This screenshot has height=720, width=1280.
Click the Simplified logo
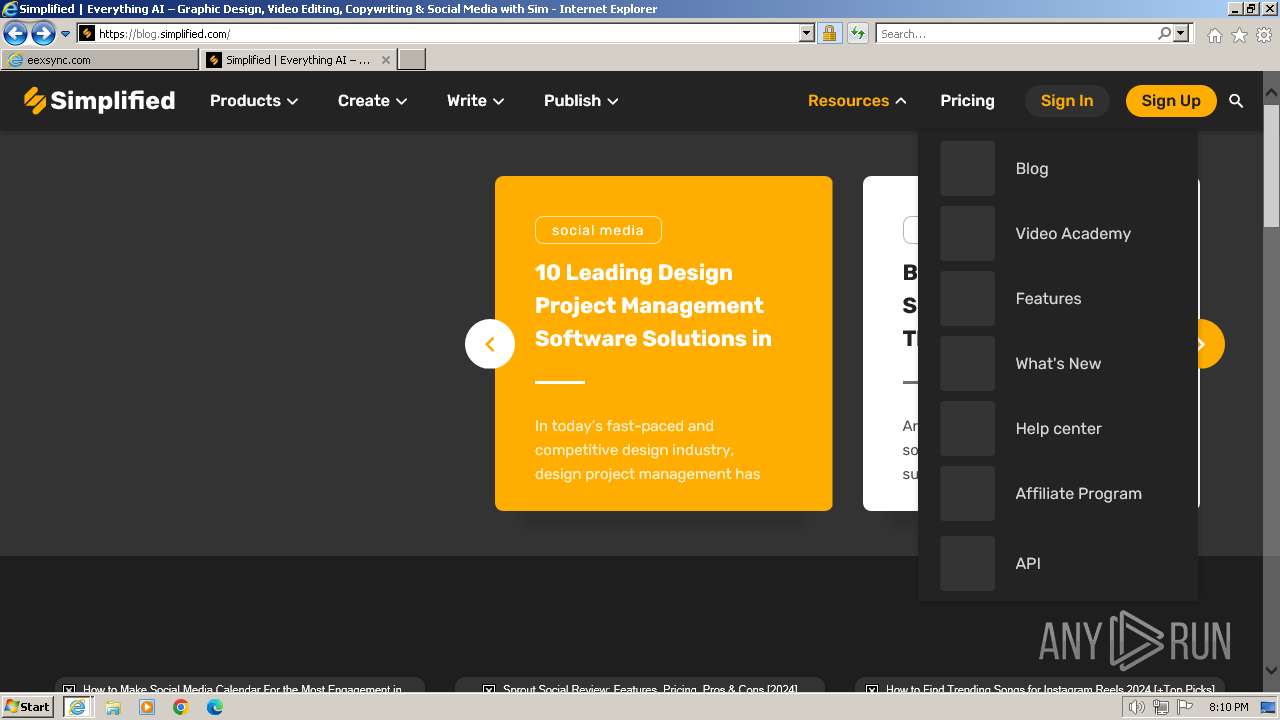99,100
